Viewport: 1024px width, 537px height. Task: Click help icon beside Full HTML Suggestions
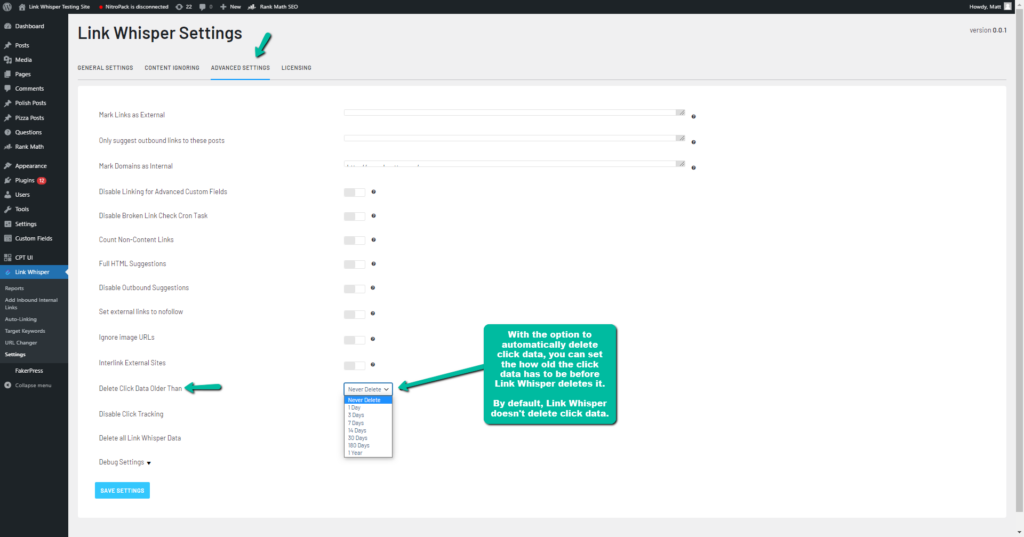374,264
